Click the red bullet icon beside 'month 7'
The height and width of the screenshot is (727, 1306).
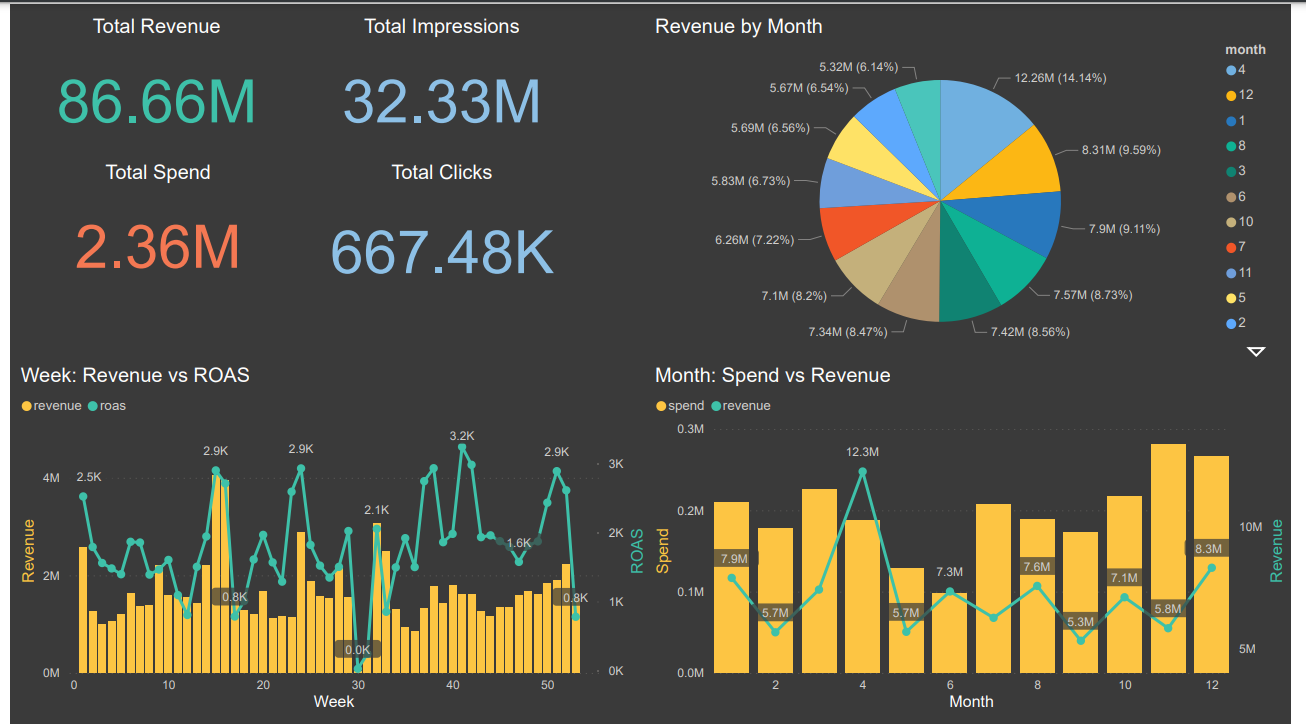click(1229, 245)
